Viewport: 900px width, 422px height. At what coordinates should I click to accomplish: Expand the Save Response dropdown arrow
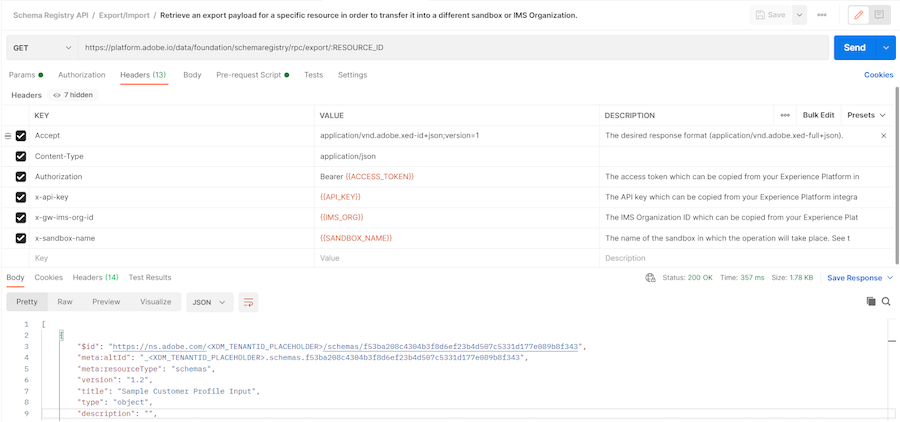(x=890, y=278)
